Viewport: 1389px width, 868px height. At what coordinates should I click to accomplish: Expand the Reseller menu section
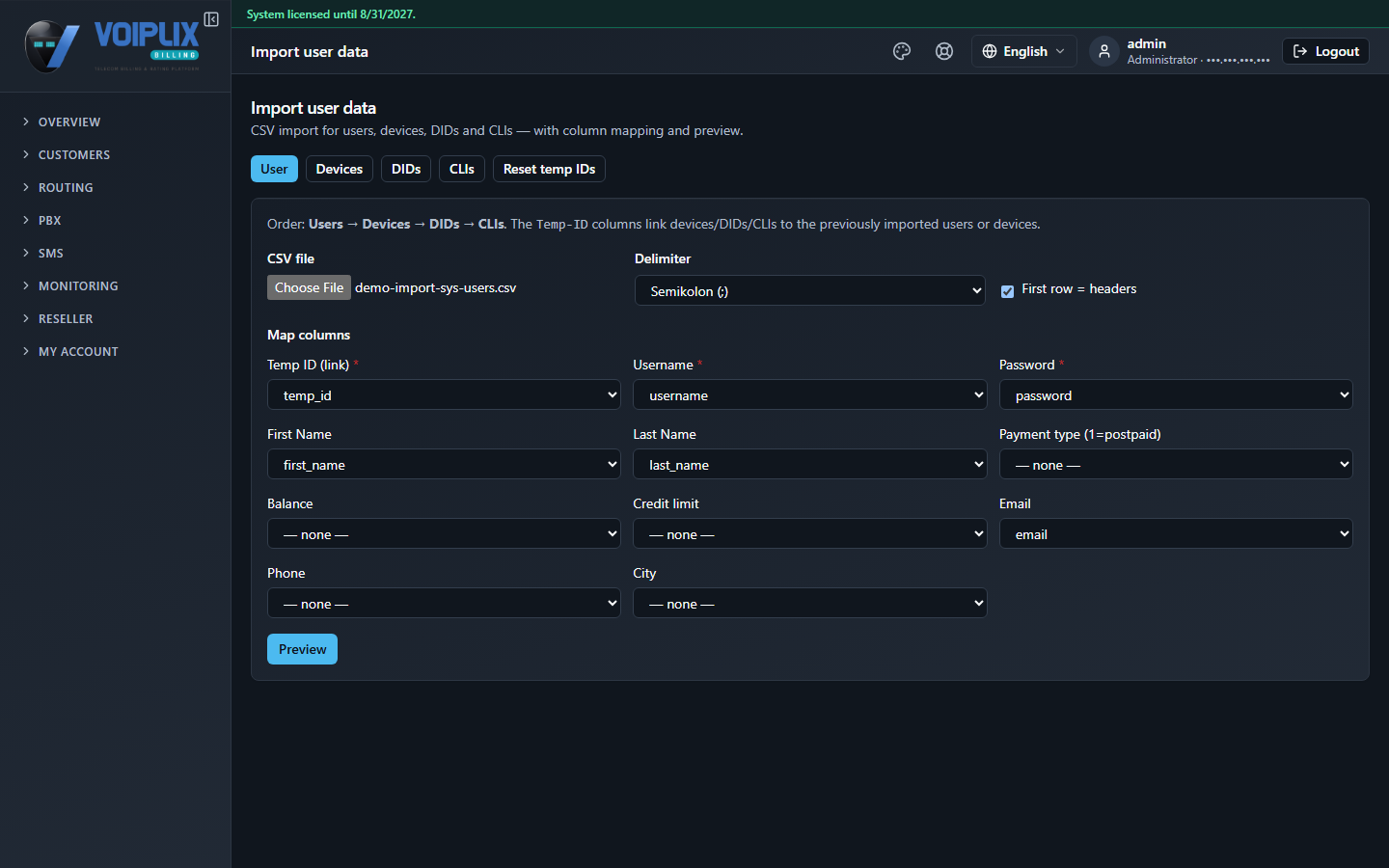pyautogui.click(x=116, y=318)
